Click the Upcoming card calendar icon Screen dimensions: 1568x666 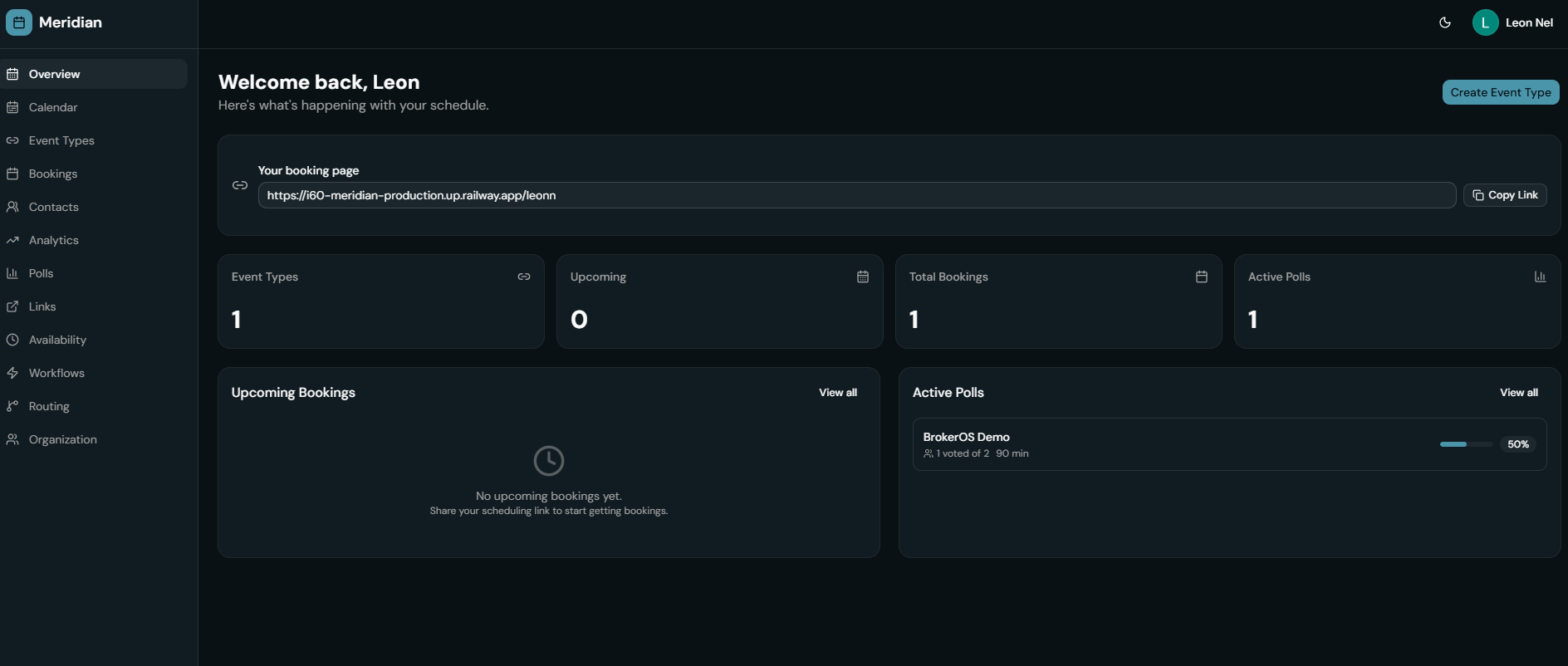click(x=863, y=277)
